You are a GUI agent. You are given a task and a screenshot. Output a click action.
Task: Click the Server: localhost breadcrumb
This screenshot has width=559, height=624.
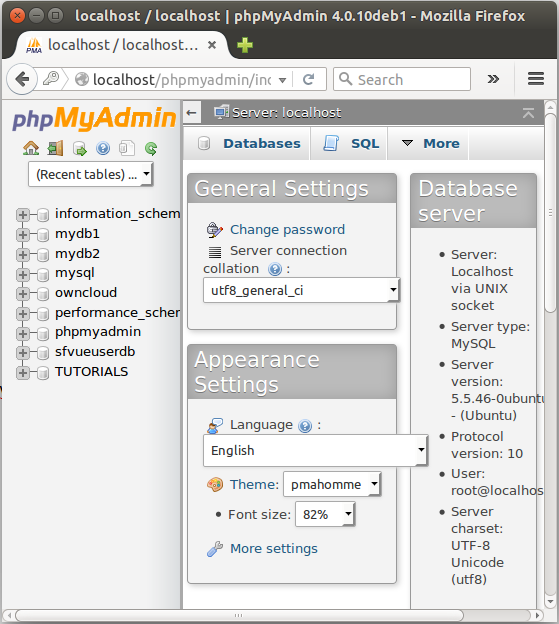[x=286, y=113]
